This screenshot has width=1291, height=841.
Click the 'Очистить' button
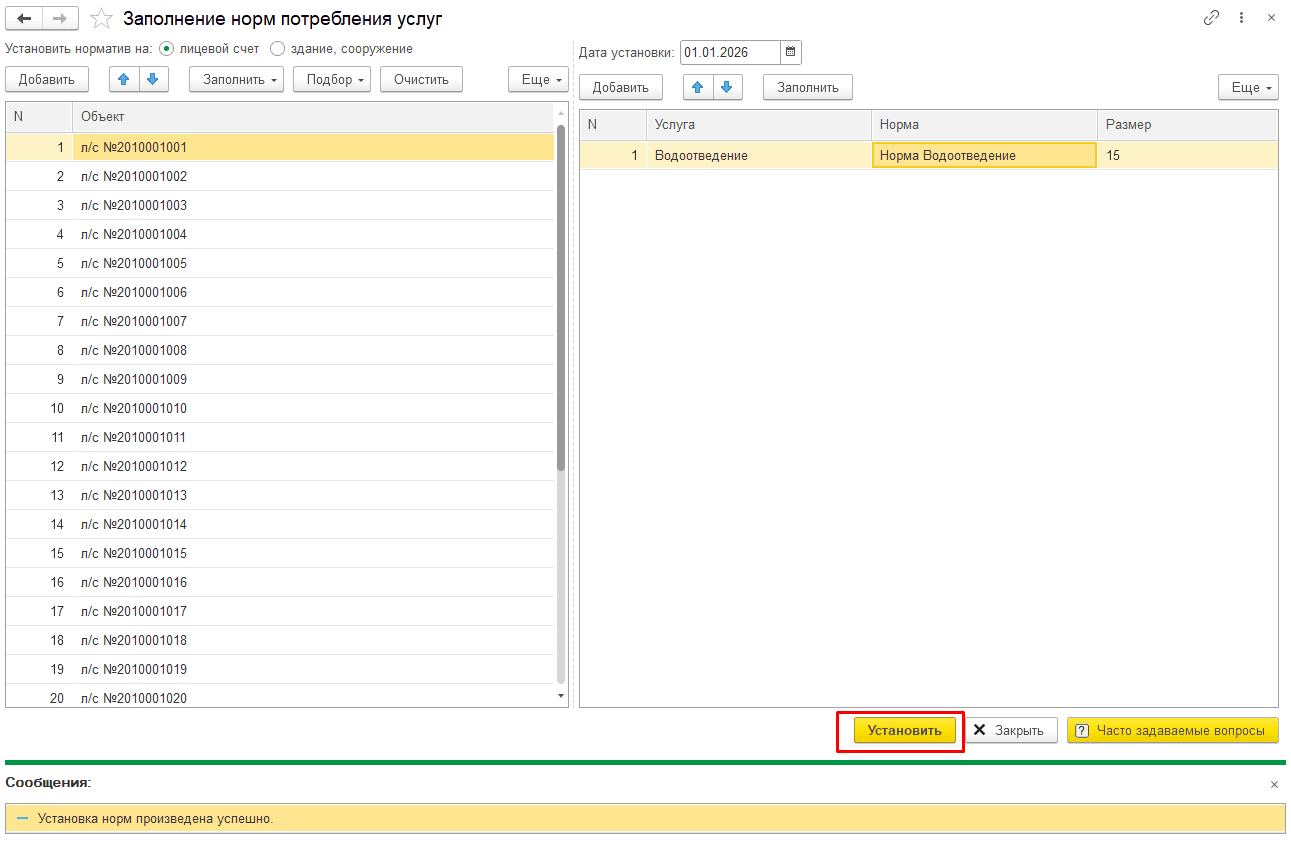pos(421,79)
